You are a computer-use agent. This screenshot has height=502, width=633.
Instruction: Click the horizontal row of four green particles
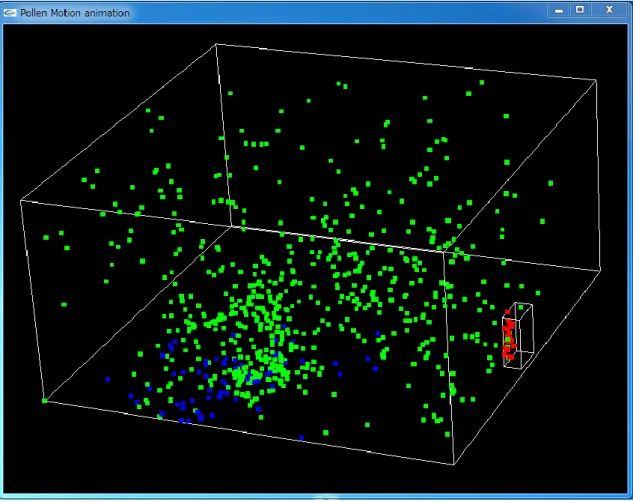click(x=256, y=144)
